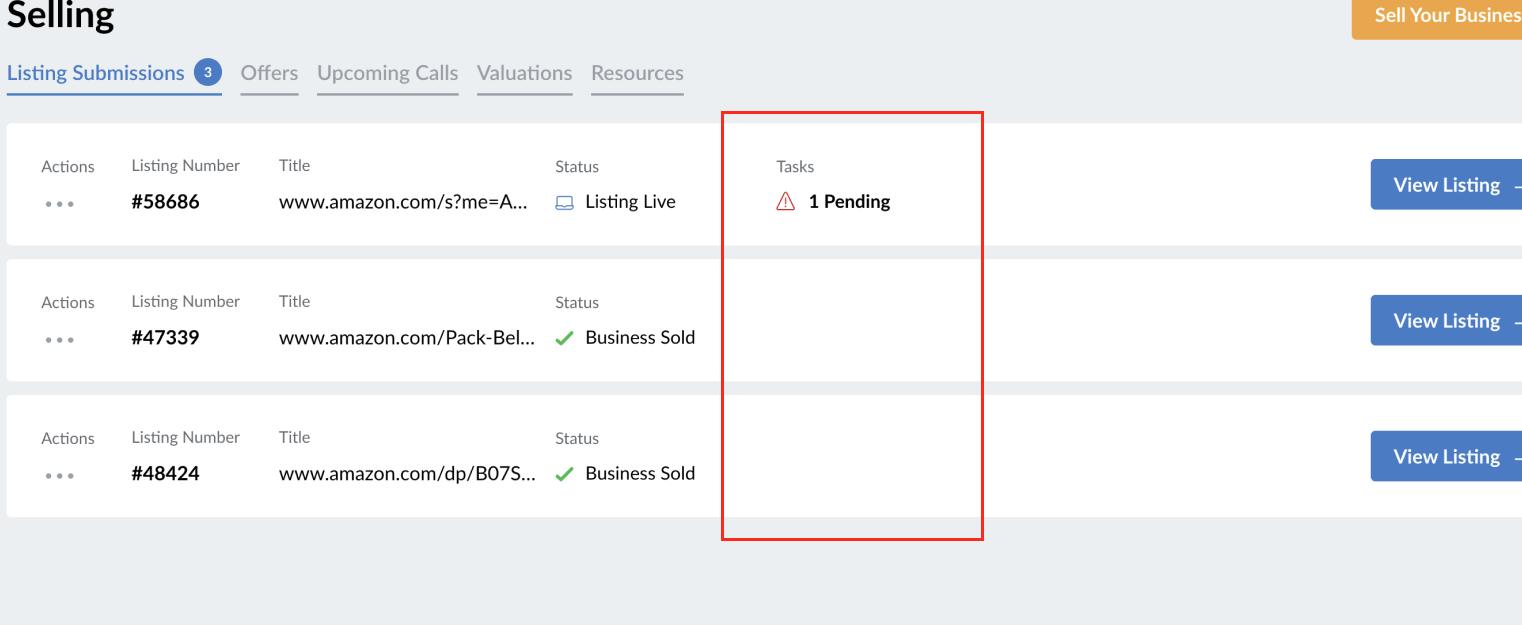Open actions menu for listing #48424

[x=59, y=476]
